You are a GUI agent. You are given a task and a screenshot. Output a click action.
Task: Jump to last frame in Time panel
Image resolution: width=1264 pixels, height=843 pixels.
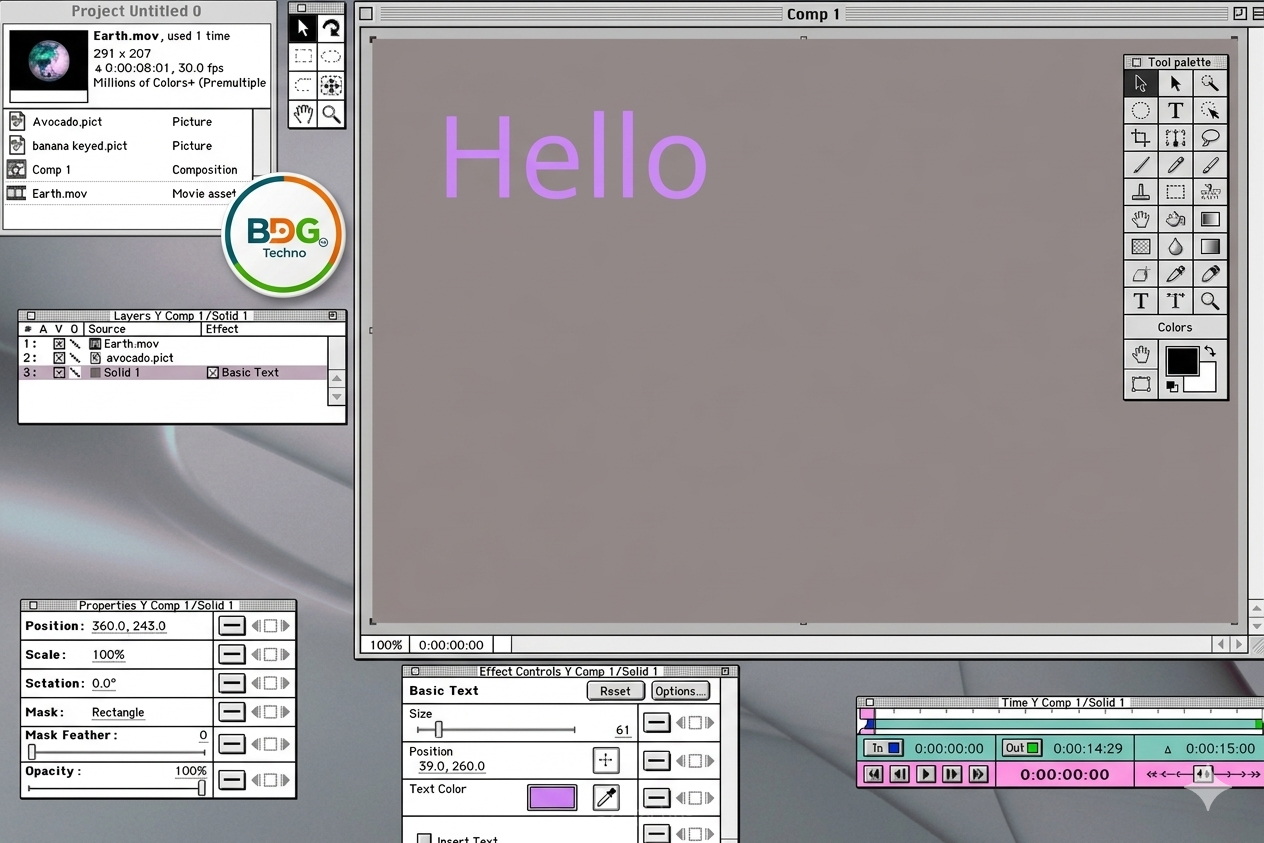click(x=978, y=774)
